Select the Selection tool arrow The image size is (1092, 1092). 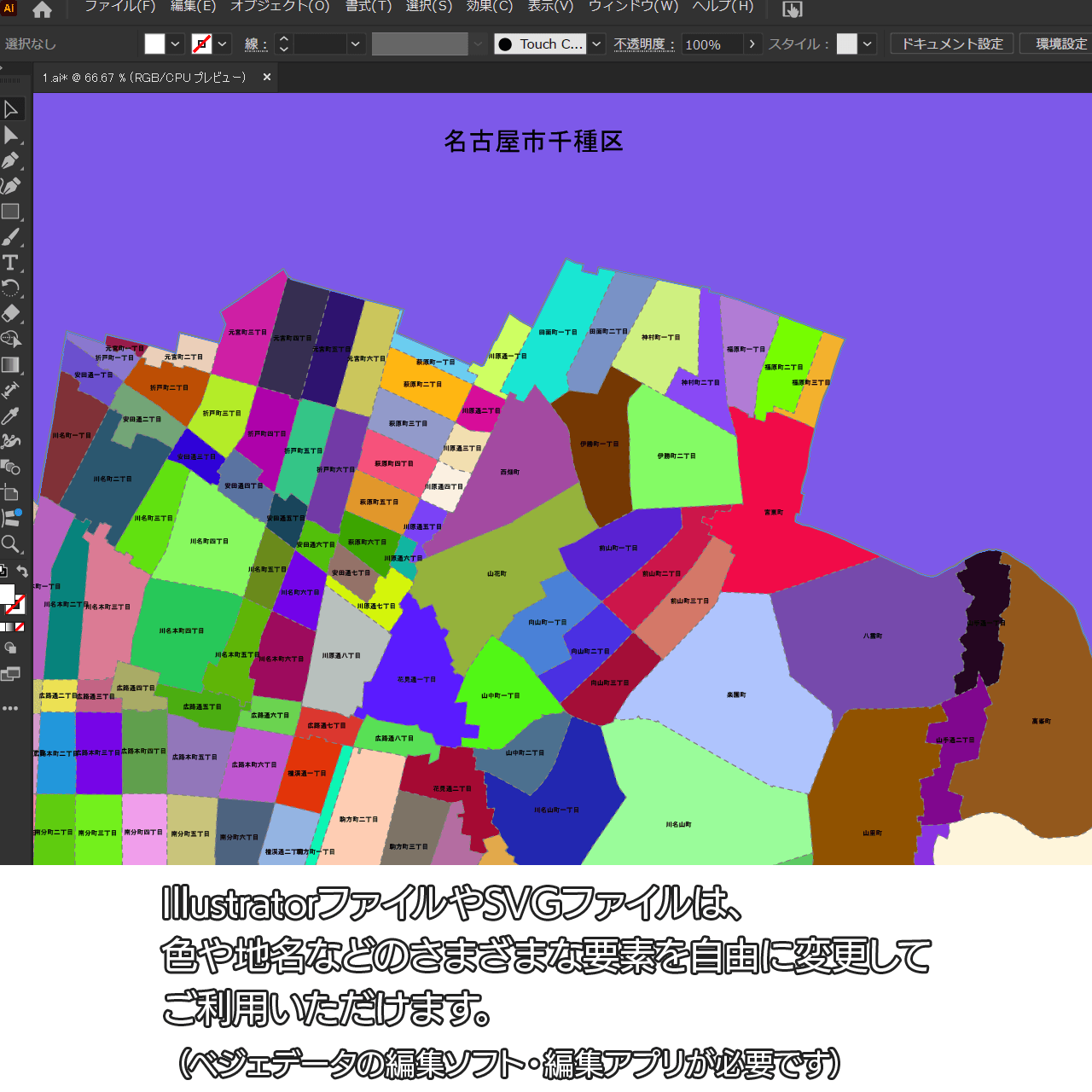(x=11, y=109)
